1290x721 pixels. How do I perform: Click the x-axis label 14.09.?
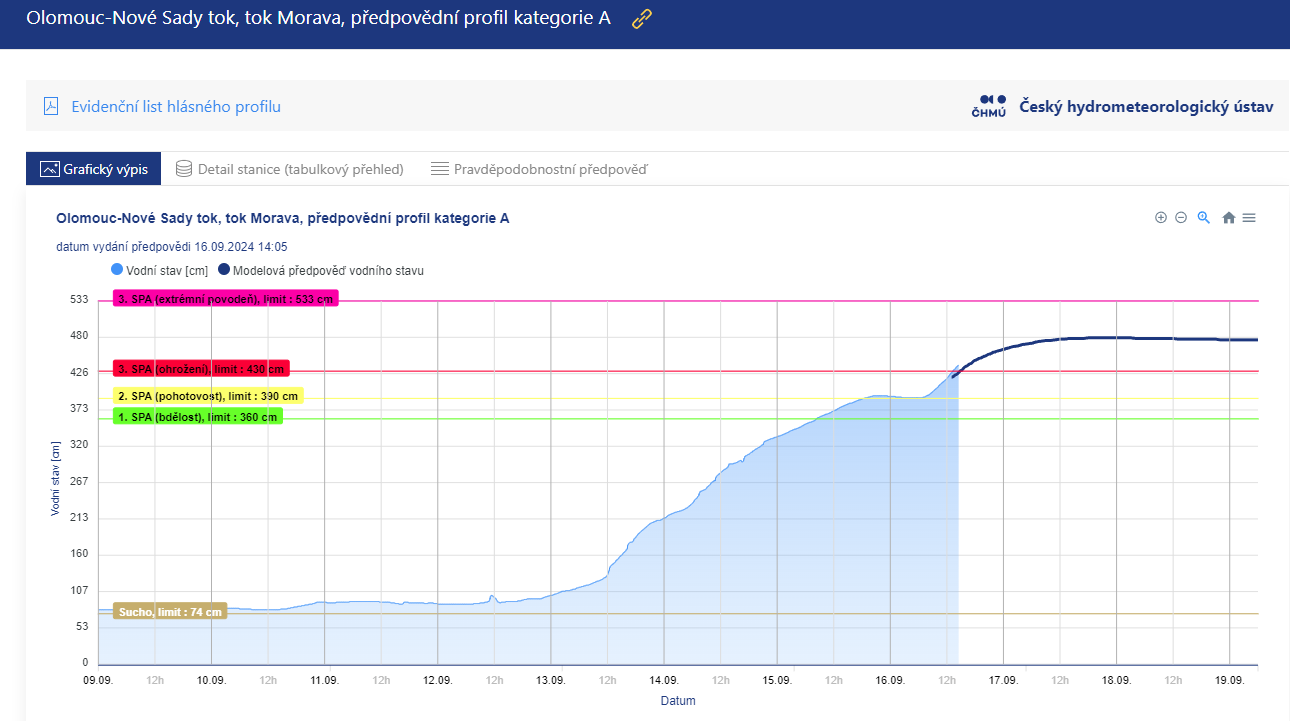(664, 680)
